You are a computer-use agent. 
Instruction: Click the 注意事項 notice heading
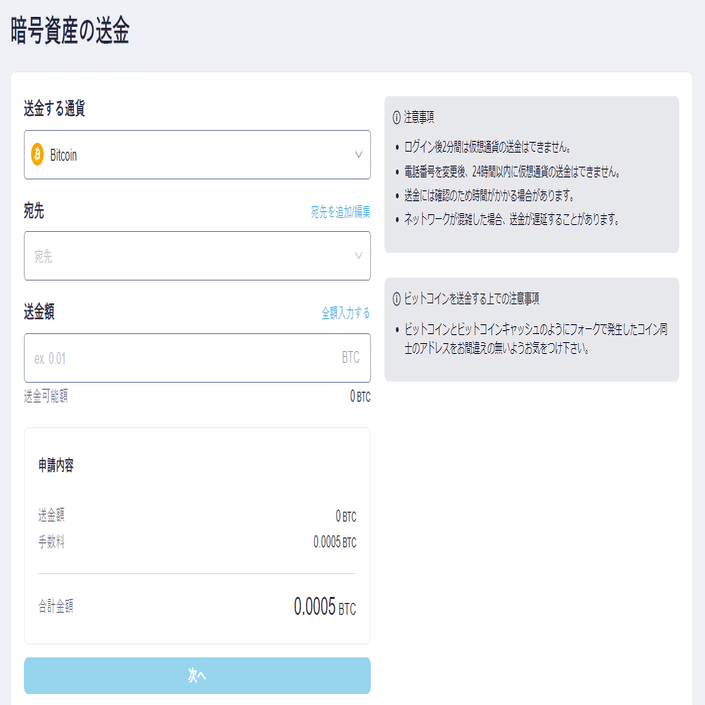pos(419,117)
